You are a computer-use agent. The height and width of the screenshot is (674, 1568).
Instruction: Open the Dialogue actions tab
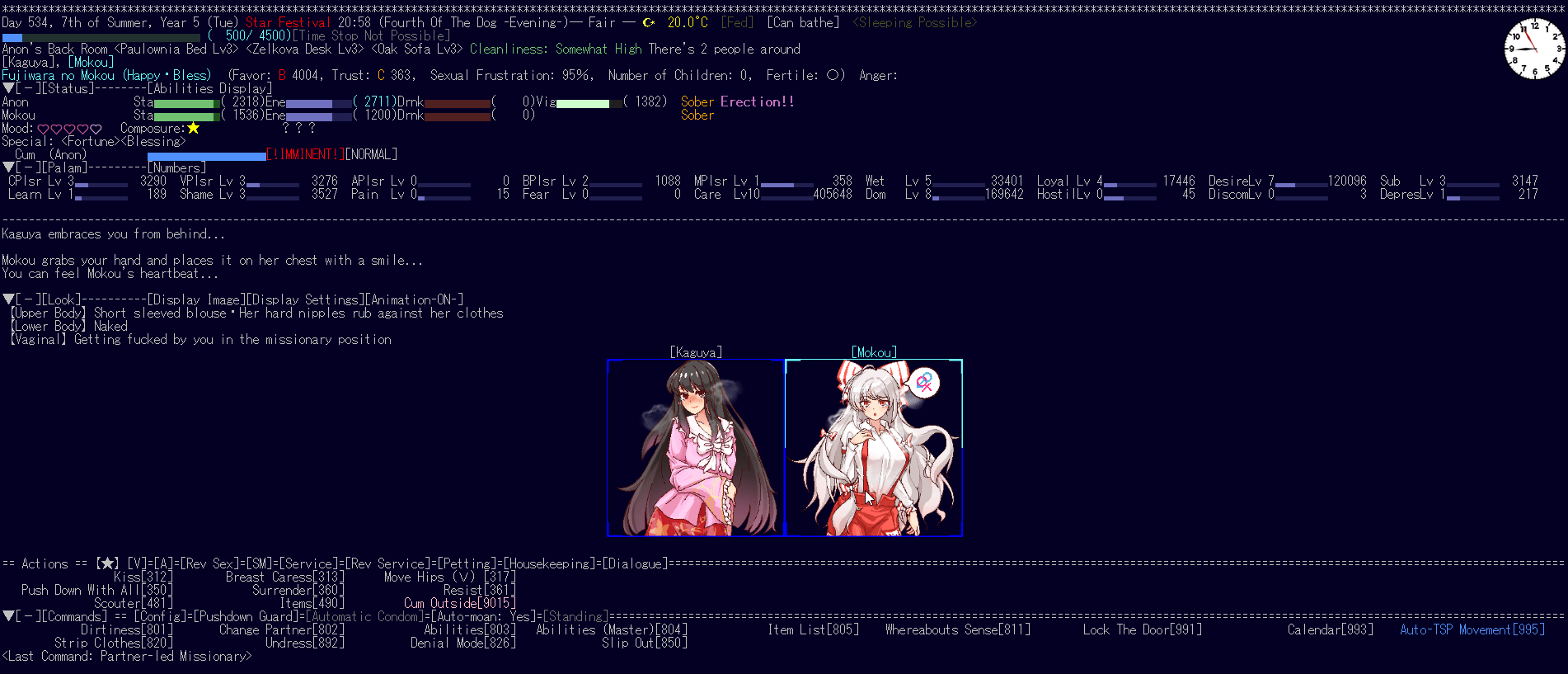635,564
